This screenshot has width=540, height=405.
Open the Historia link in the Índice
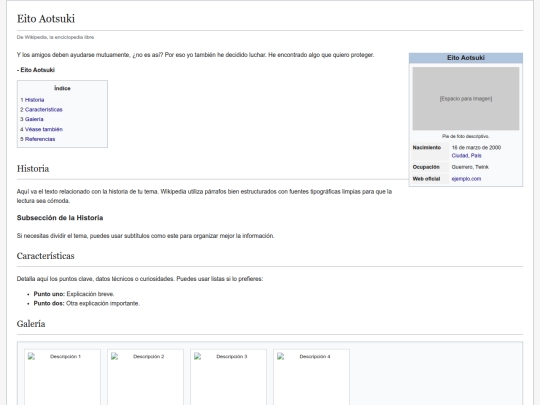click(x=34, y=100)
